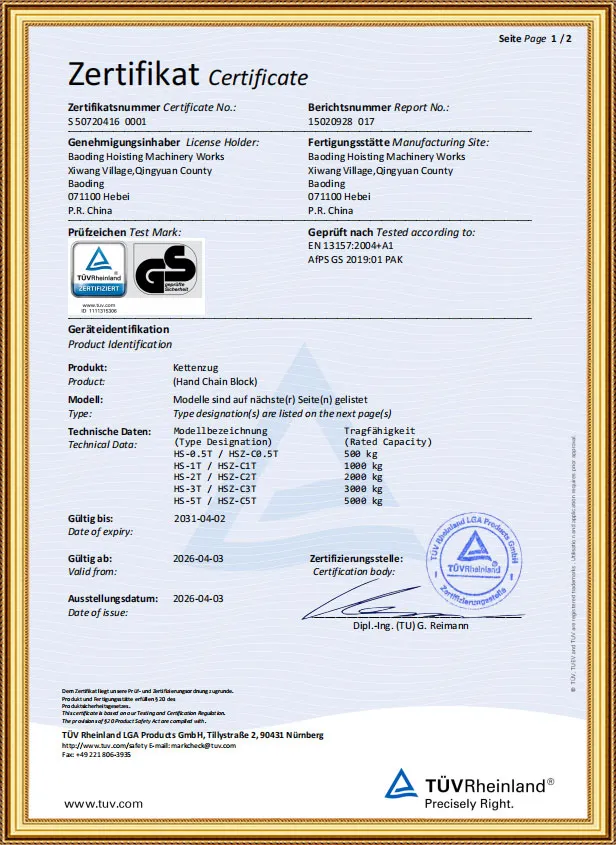Click the Prüfzeichen Test Mark label
616x845 pixels.
pos(124,232)
